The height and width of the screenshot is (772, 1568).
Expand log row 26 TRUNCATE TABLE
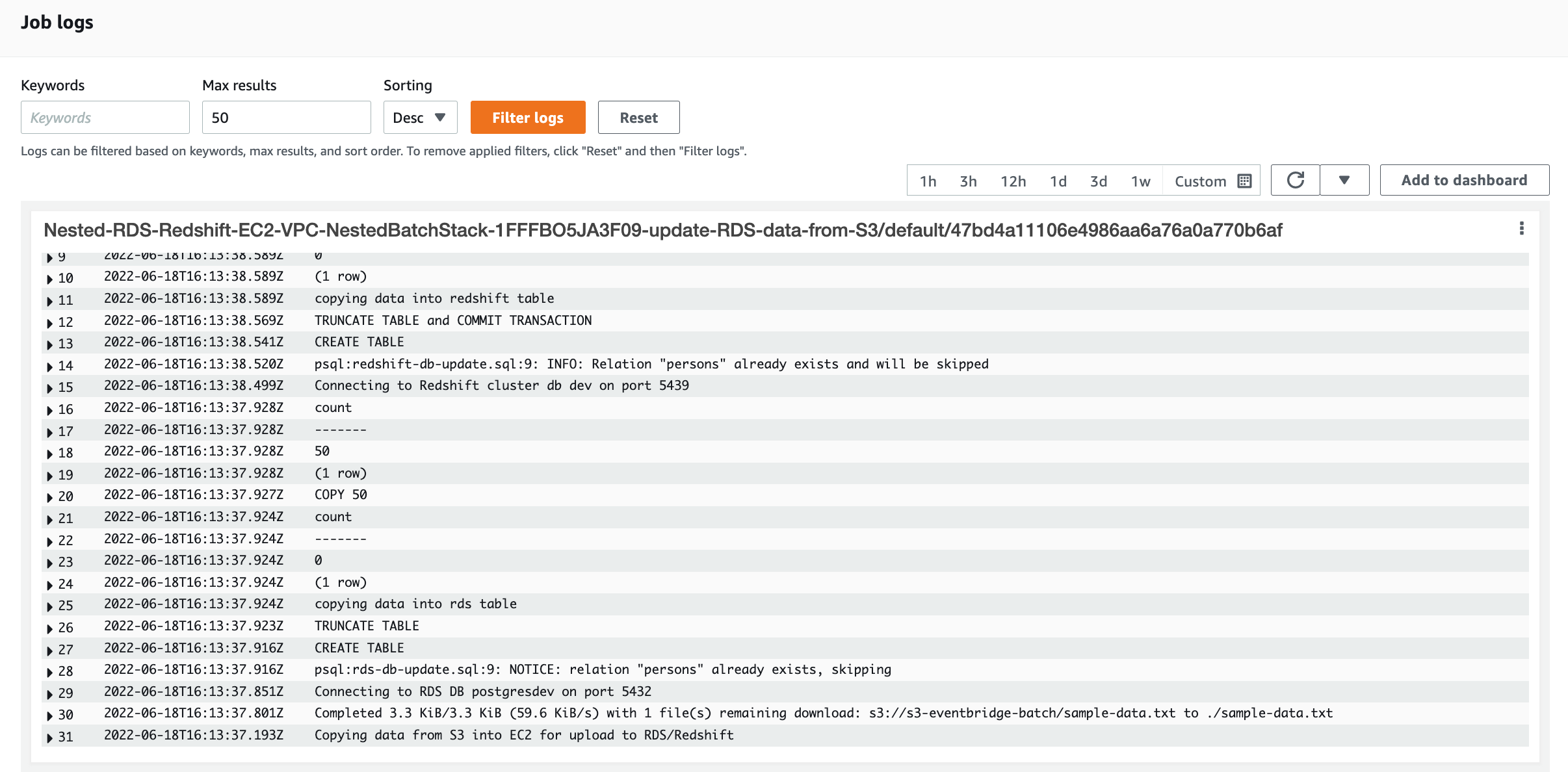[50, 628]
